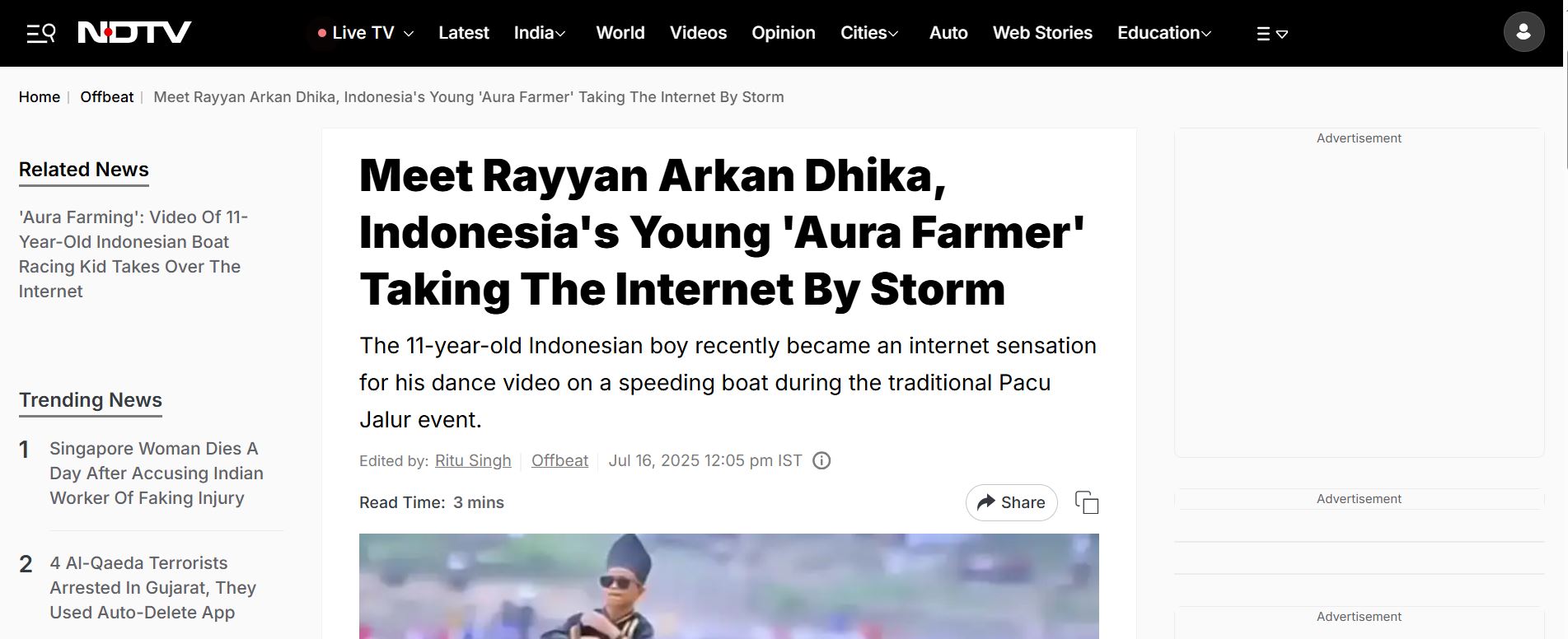Open trending story about Singapore Woman
The image size is (1568, 639).
[x=157, y=473]
